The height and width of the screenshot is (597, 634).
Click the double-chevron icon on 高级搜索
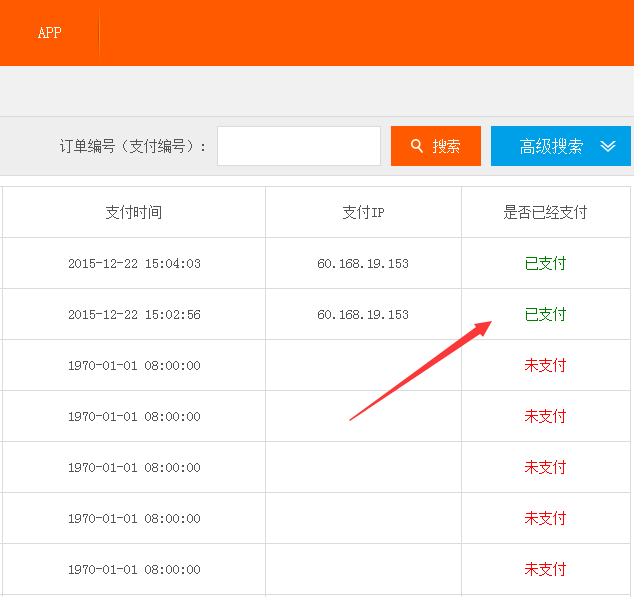[608, 146]
